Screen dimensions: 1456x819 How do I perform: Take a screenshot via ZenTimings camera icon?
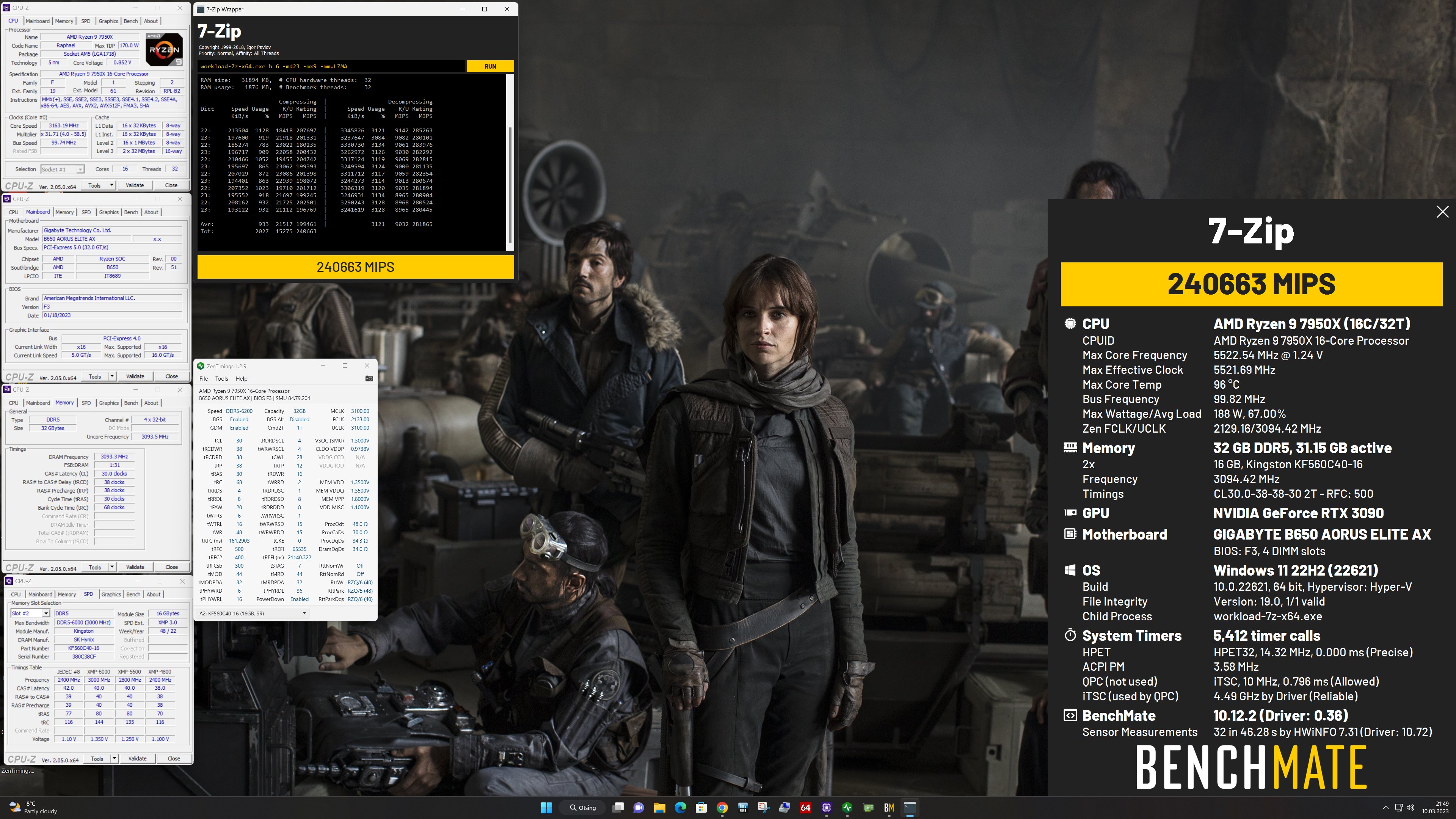pyautogui.click(x=369, y=379)
